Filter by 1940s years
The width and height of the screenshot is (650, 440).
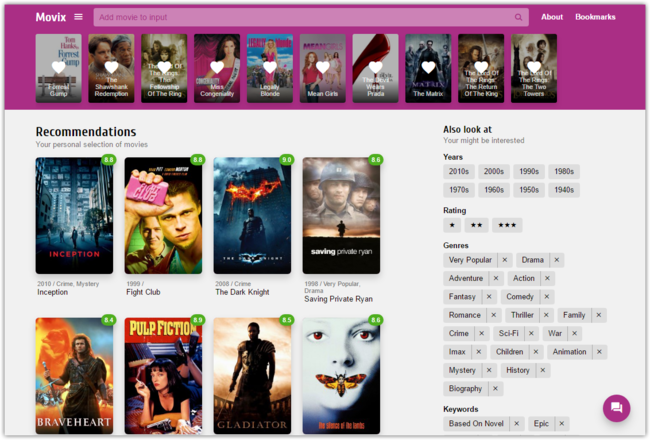pos(564,190)
